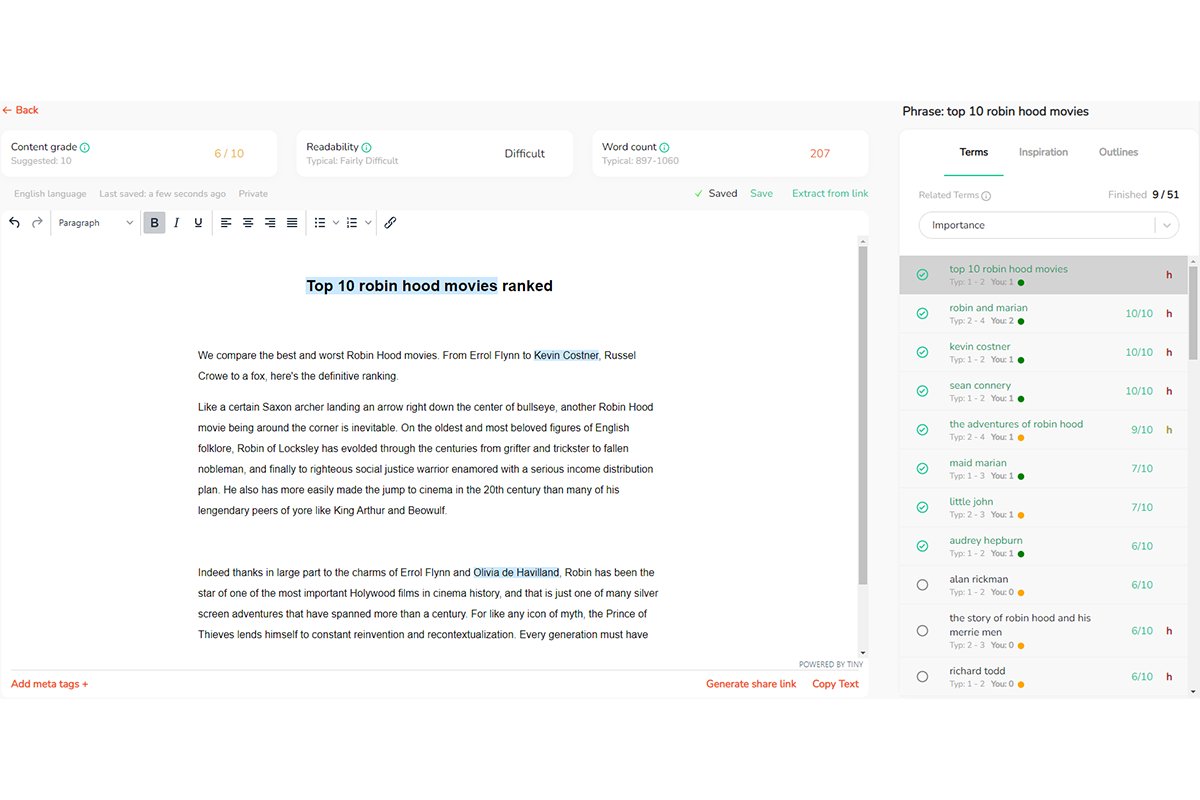Click the justify text icon
This screenshot has width=1200, height=800.
pos(291,222)
